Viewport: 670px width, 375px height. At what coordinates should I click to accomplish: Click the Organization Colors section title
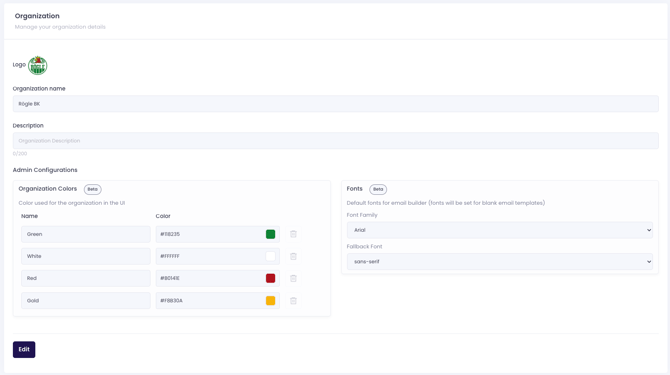tap(47, 189)
